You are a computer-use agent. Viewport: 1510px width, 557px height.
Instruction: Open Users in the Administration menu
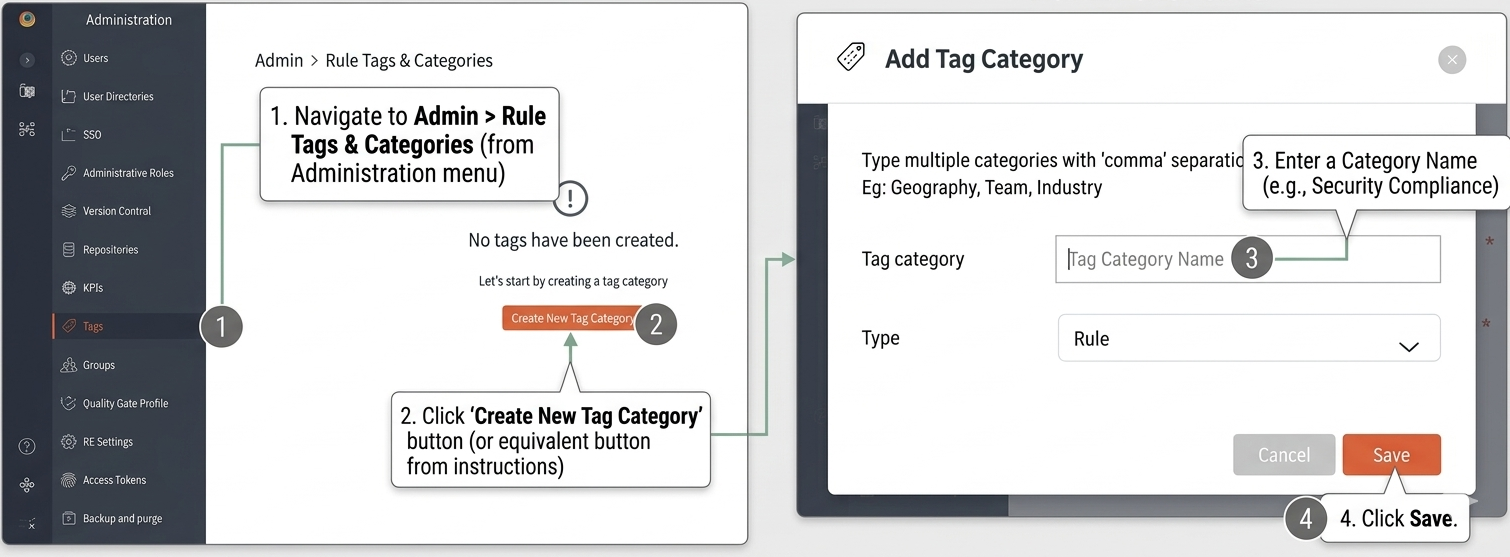95,58
